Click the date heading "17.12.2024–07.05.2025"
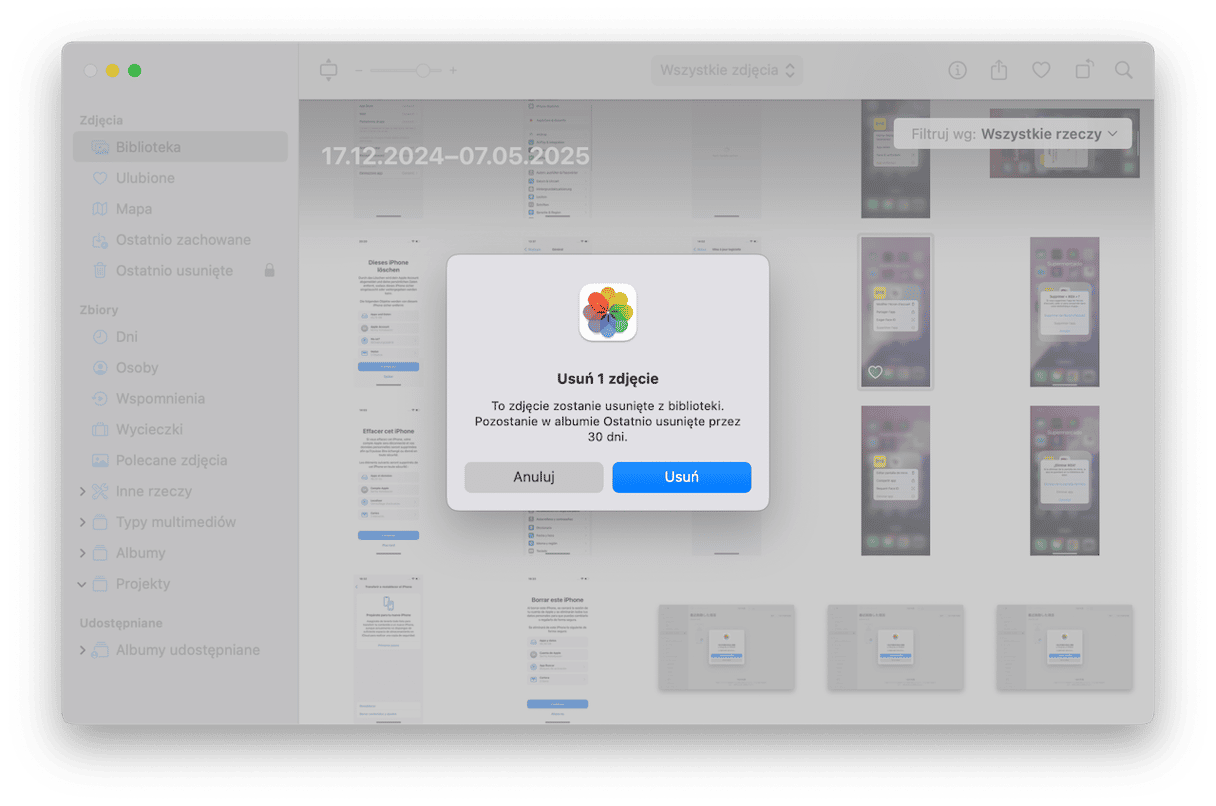Image resolution: width=1216 pixels, height=806 pixels. pos(455,156)
